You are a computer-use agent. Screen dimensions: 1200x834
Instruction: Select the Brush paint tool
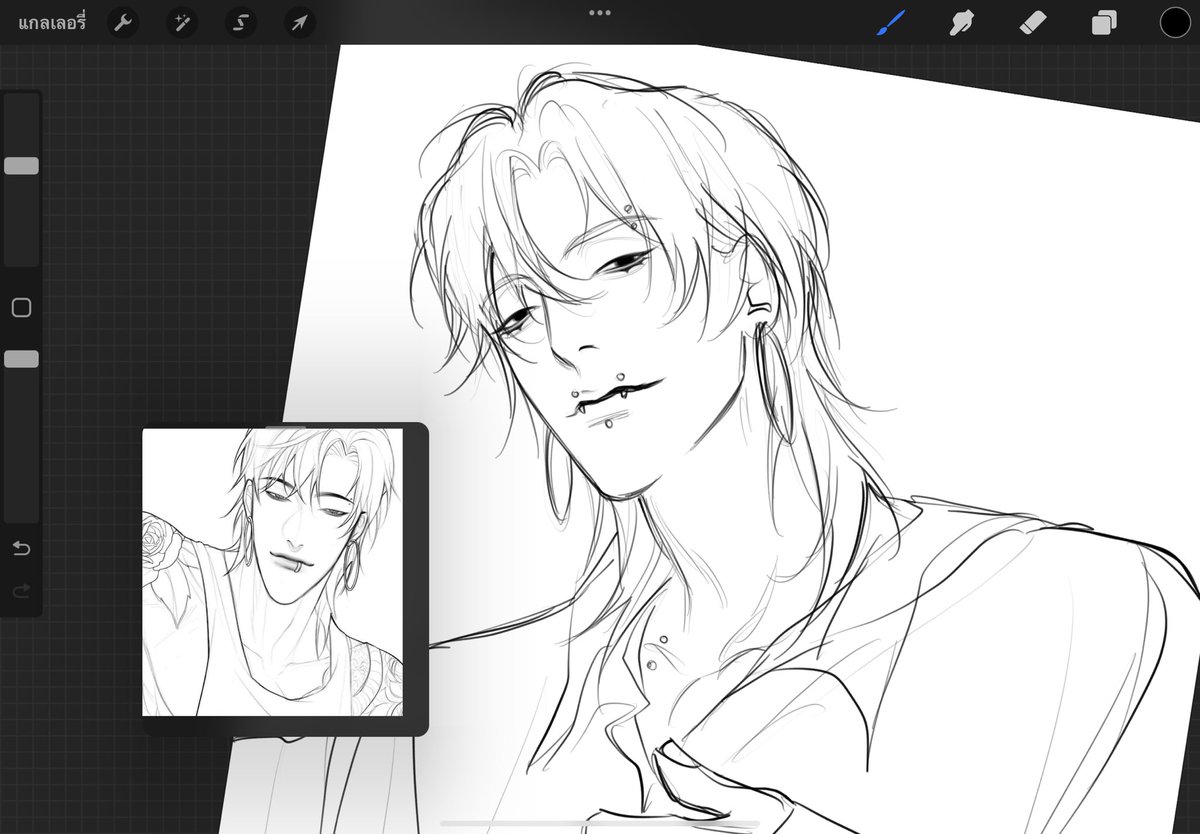(891, 23)
